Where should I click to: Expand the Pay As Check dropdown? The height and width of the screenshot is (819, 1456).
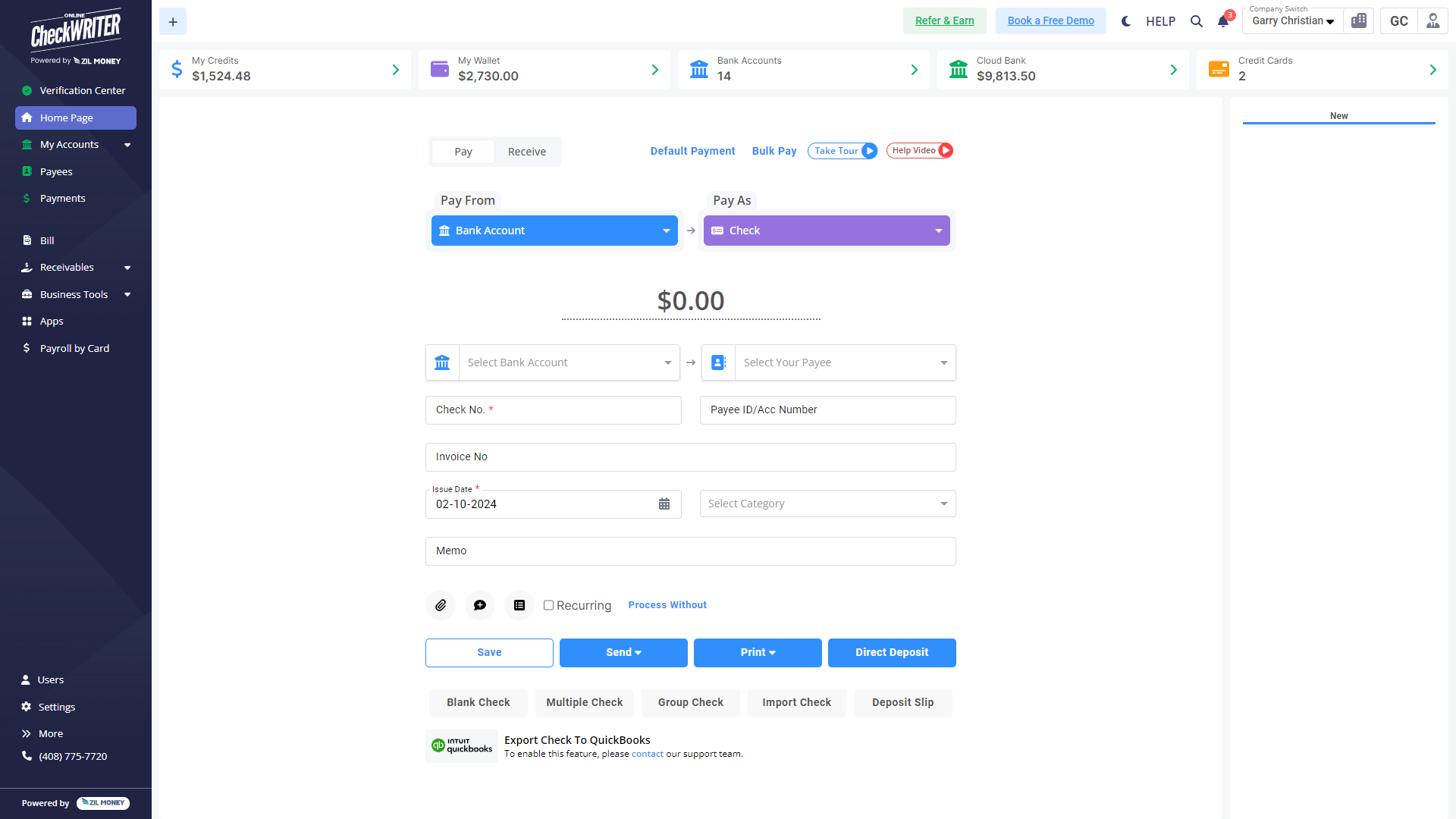coord(827,231)
